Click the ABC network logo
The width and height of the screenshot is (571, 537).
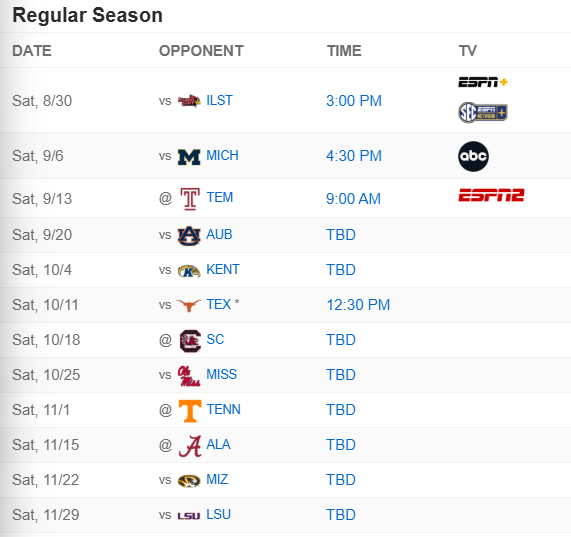tap(473, 157)
